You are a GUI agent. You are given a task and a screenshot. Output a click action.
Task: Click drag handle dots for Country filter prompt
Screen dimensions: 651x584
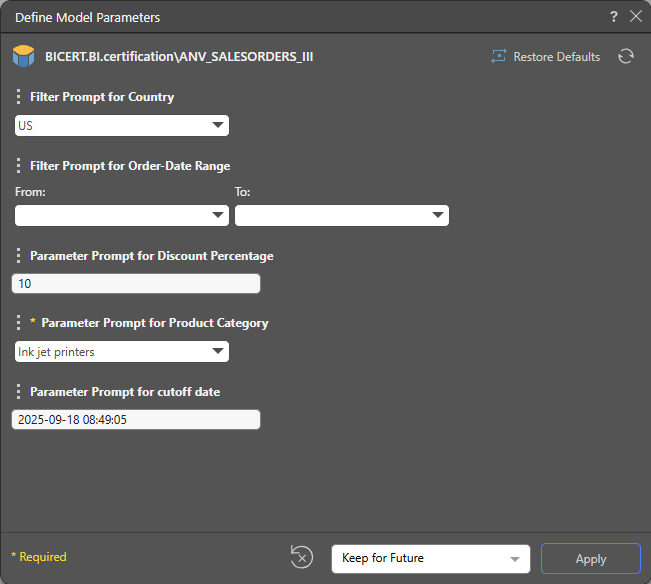pyautogui.click(x=19, y=97)
